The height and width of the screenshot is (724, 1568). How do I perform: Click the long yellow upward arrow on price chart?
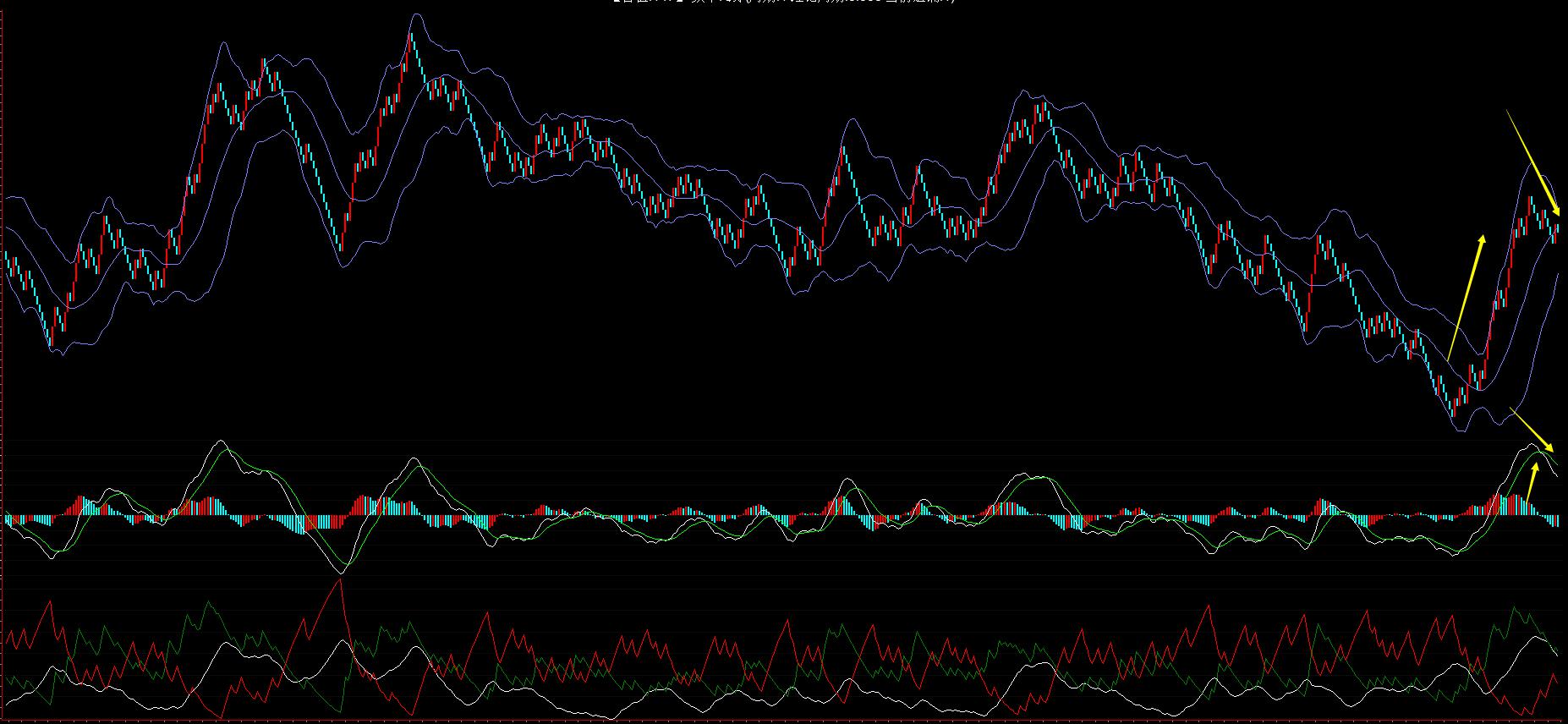click(1467, 296)
